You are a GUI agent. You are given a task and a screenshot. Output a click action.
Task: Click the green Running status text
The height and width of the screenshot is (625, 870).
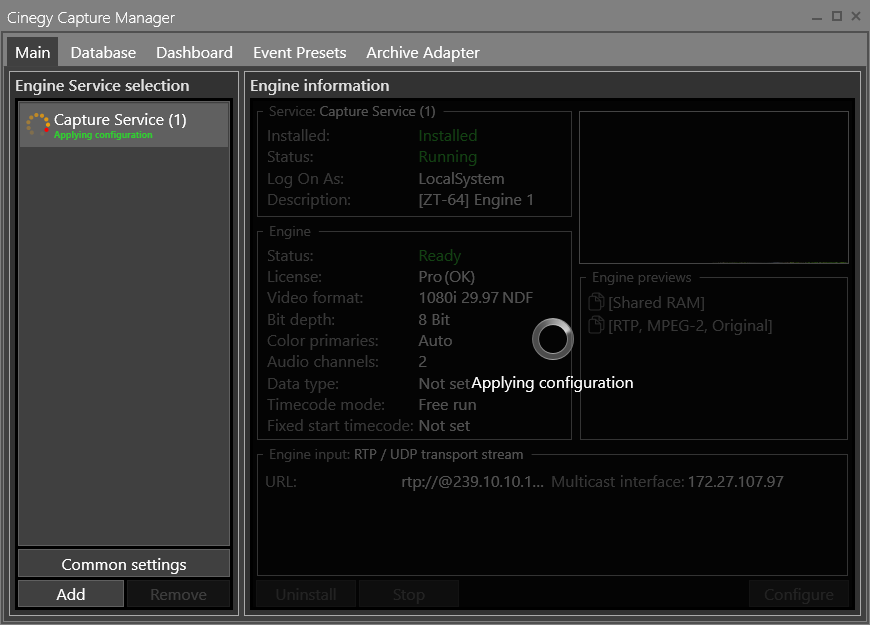click(x=448, y=157)
